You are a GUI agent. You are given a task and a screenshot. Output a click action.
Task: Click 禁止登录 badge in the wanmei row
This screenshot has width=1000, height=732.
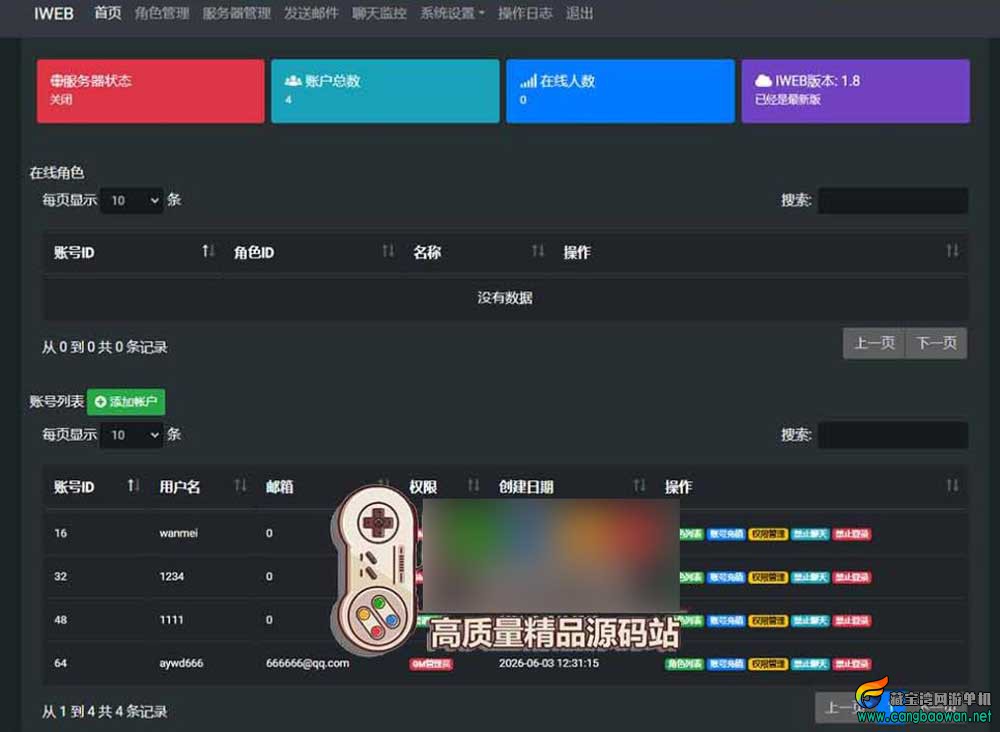coord(852,534)
